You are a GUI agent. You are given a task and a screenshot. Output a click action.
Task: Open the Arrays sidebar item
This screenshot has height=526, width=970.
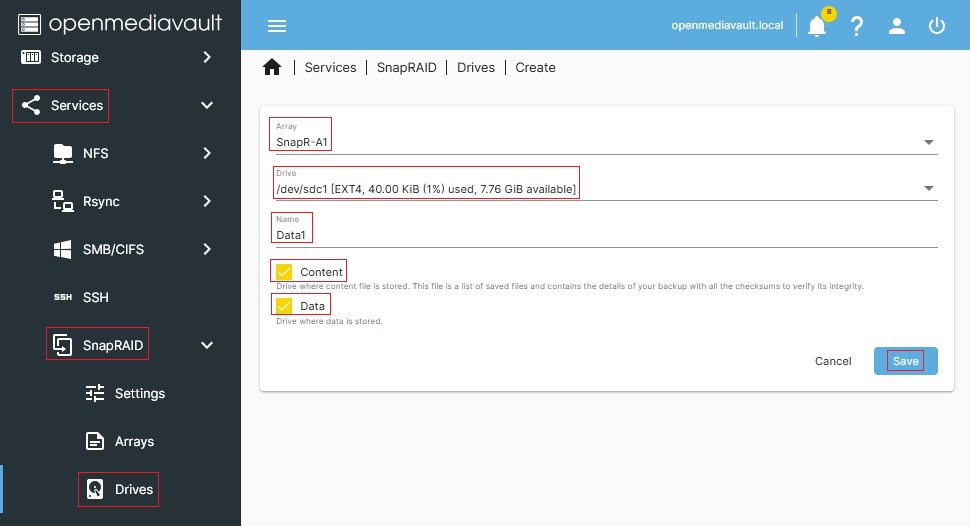coord(134,441)
